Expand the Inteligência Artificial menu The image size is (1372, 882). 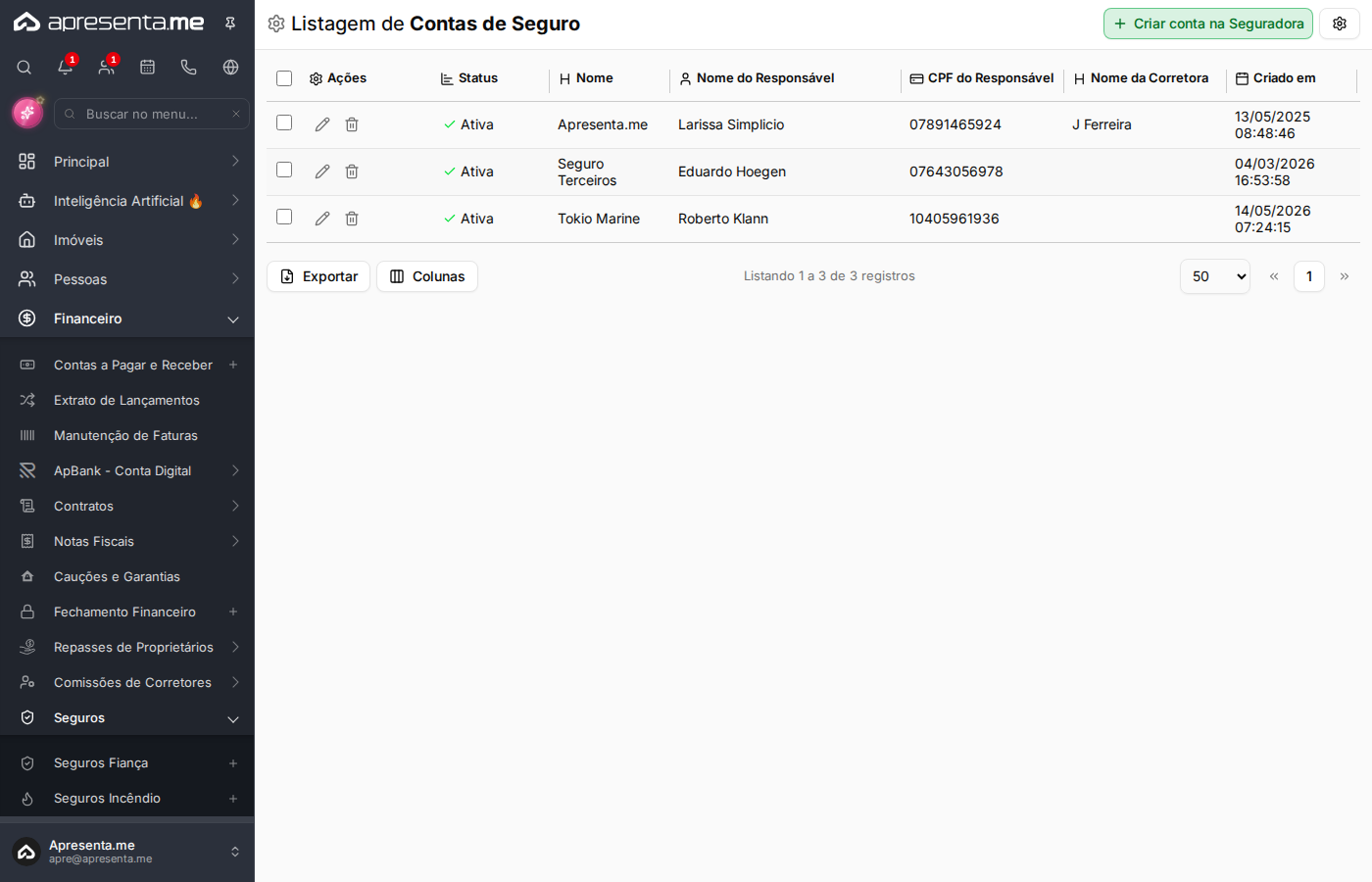coord(127,201)
